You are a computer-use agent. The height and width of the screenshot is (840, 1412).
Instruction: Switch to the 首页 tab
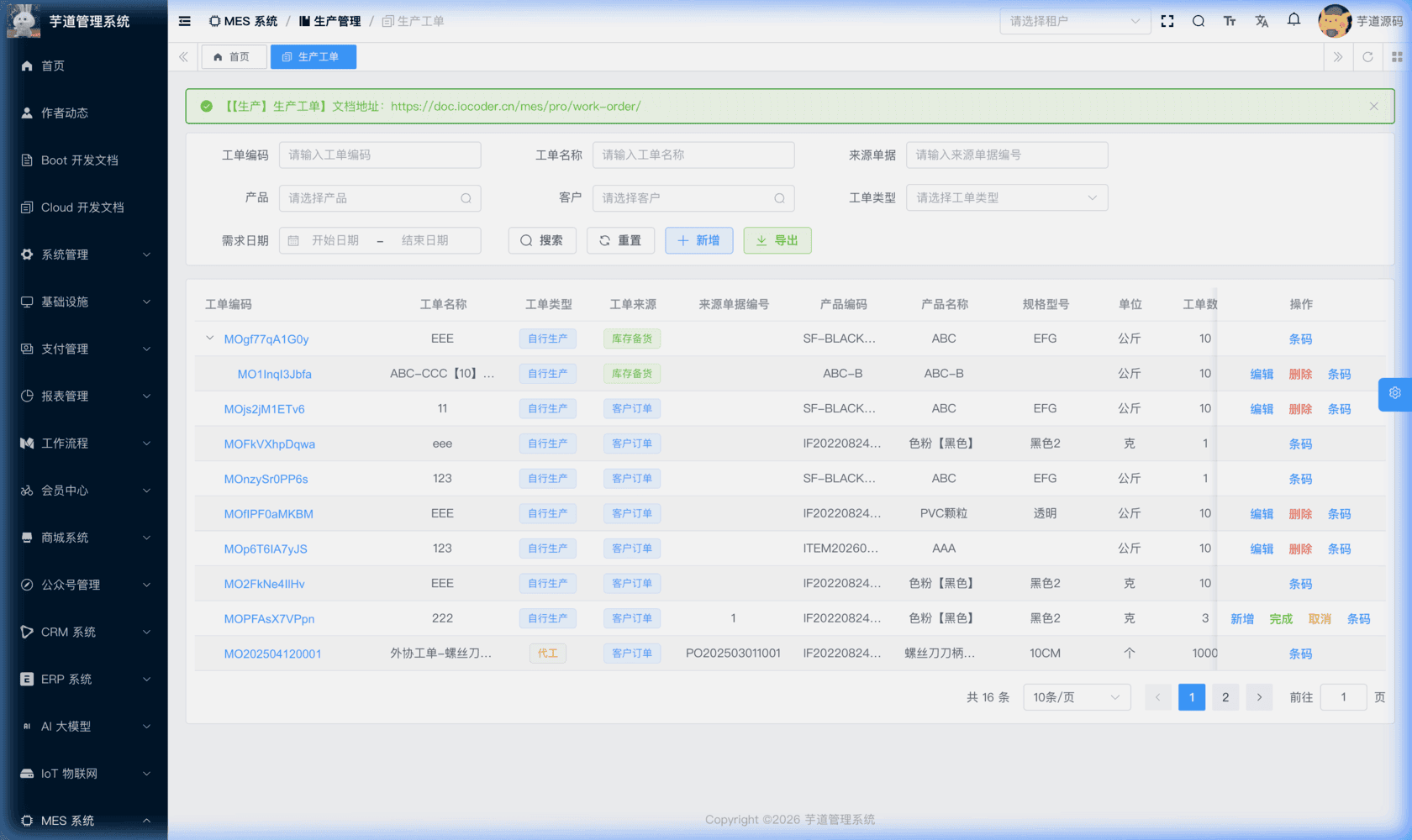click(x=233, y=57)
